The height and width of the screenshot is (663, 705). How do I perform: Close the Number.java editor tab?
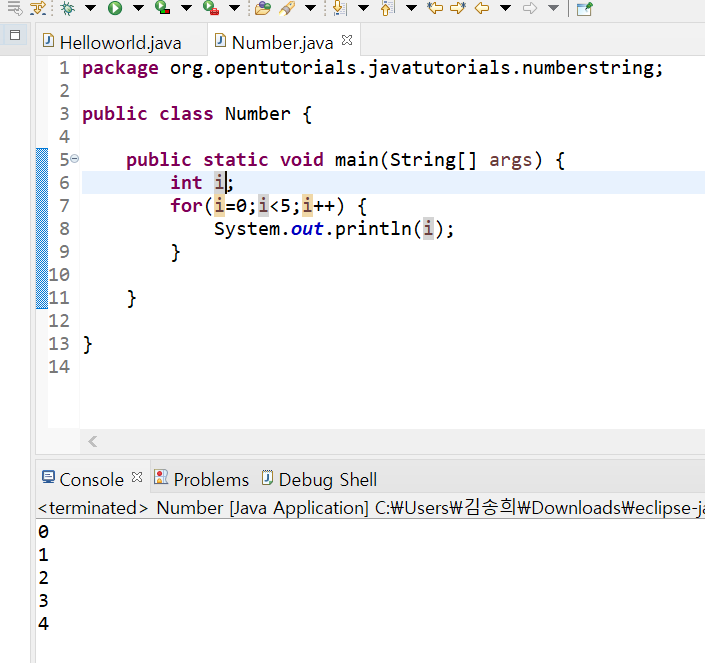tap(347, 40)
